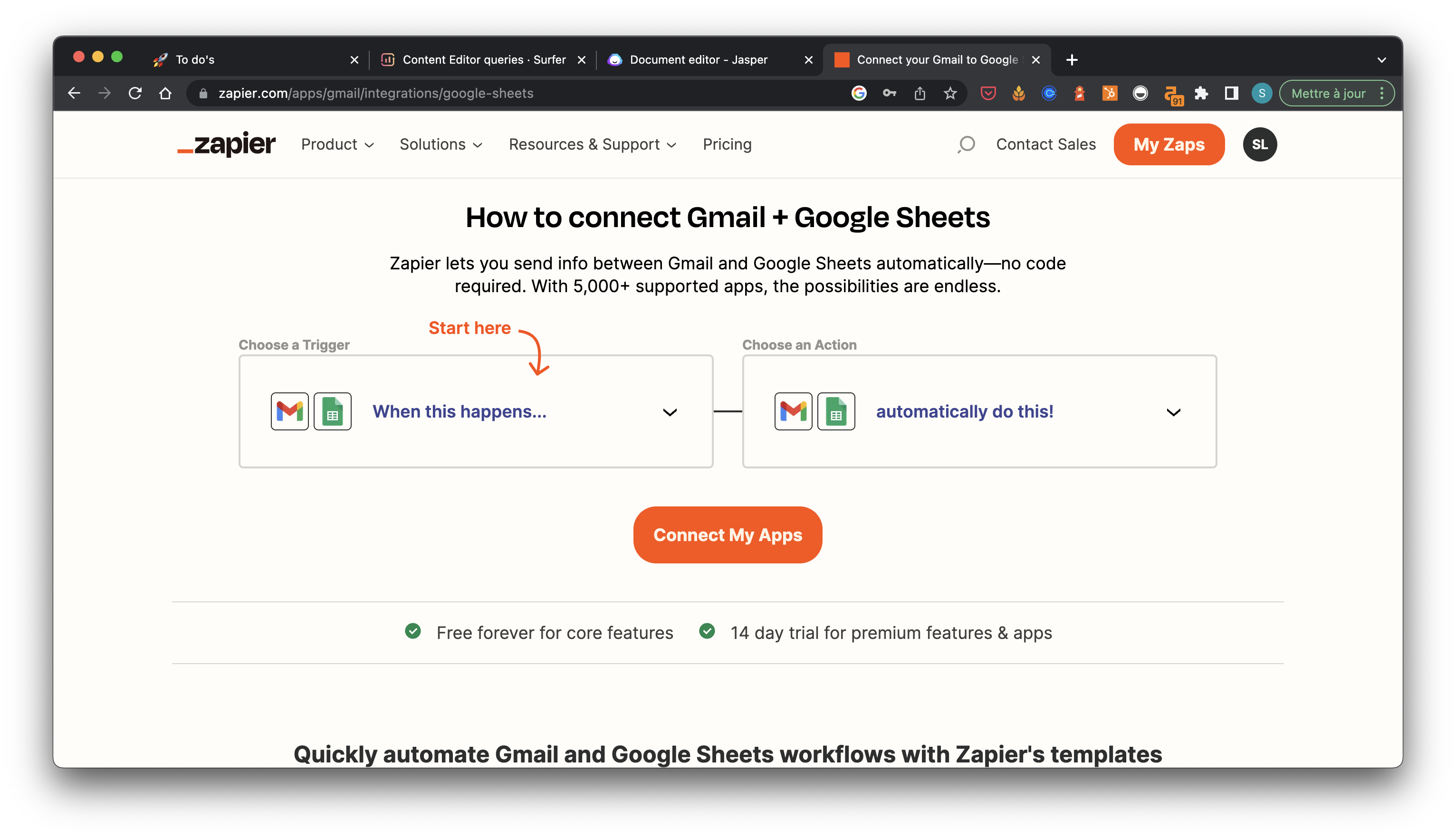Click the Connect My Apps button
Screen dimensions: 1456x838
(x=727, y=535)
